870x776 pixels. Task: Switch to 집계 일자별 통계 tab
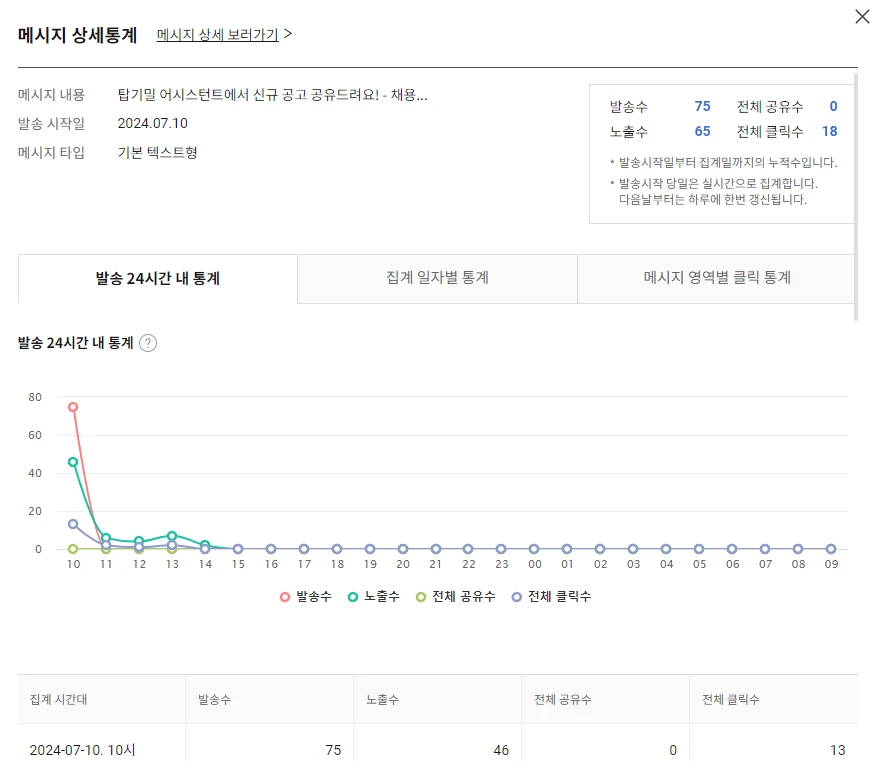point(437,278)
